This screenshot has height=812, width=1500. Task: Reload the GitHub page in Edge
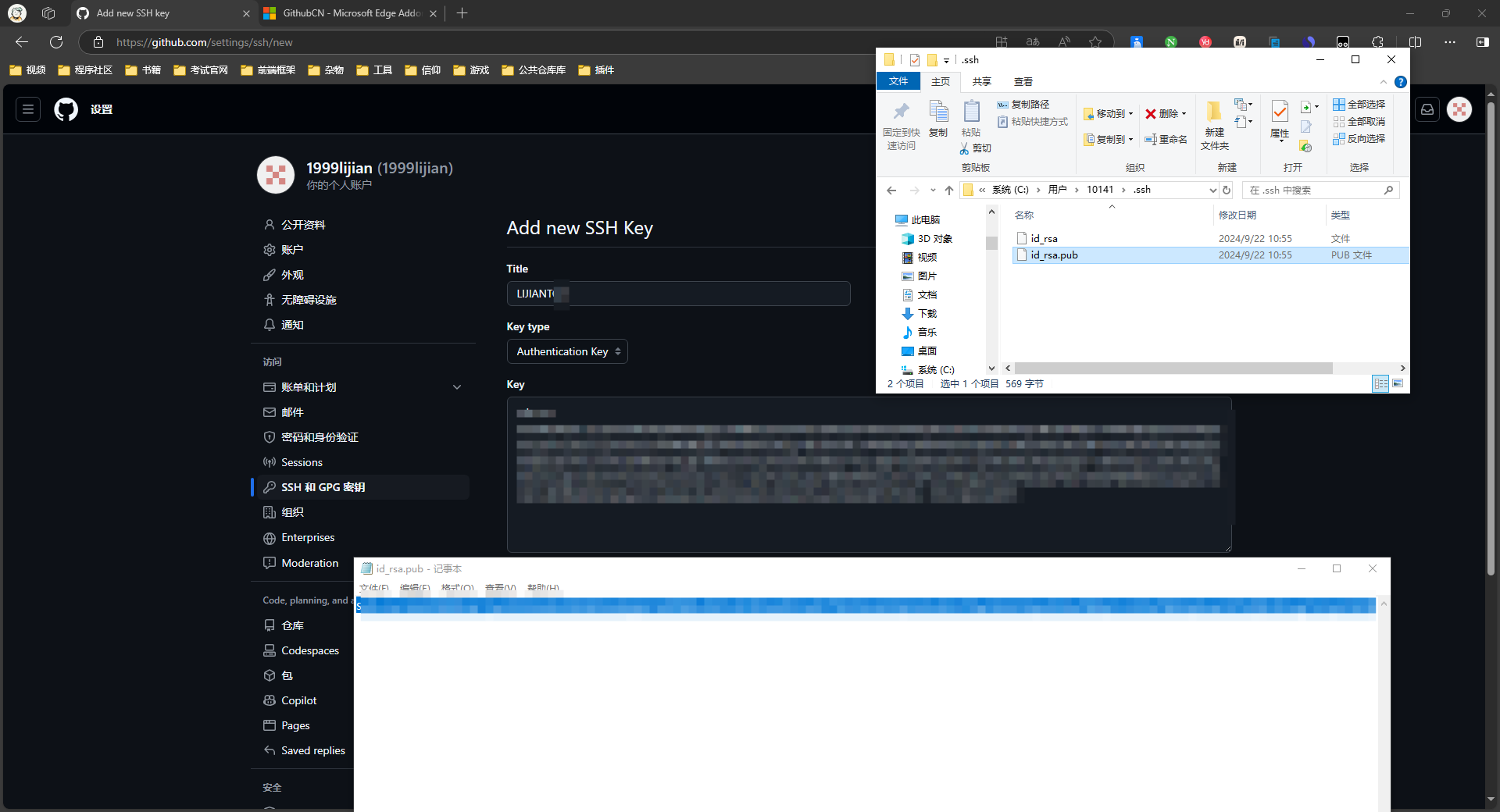click(56, 42)
